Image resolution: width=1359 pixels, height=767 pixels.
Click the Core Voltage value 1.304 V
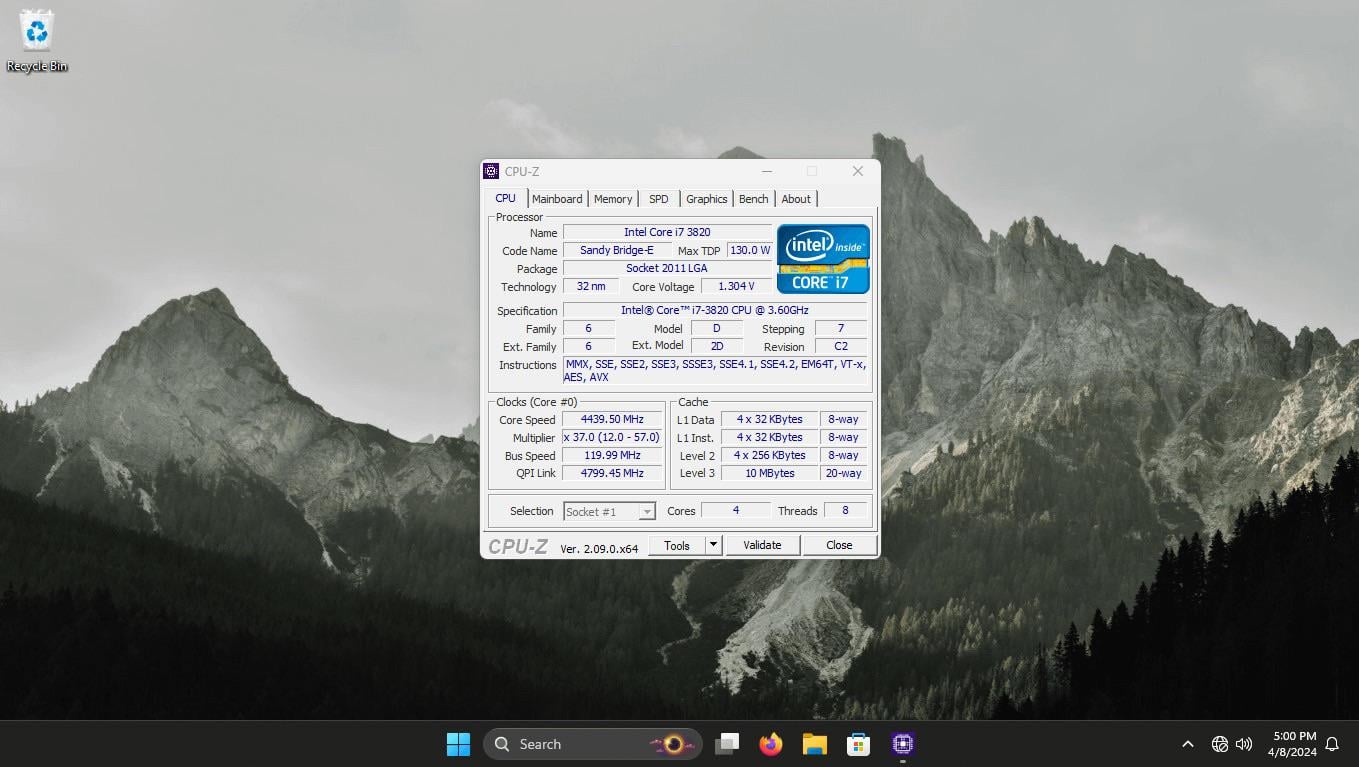coord(736,286)
